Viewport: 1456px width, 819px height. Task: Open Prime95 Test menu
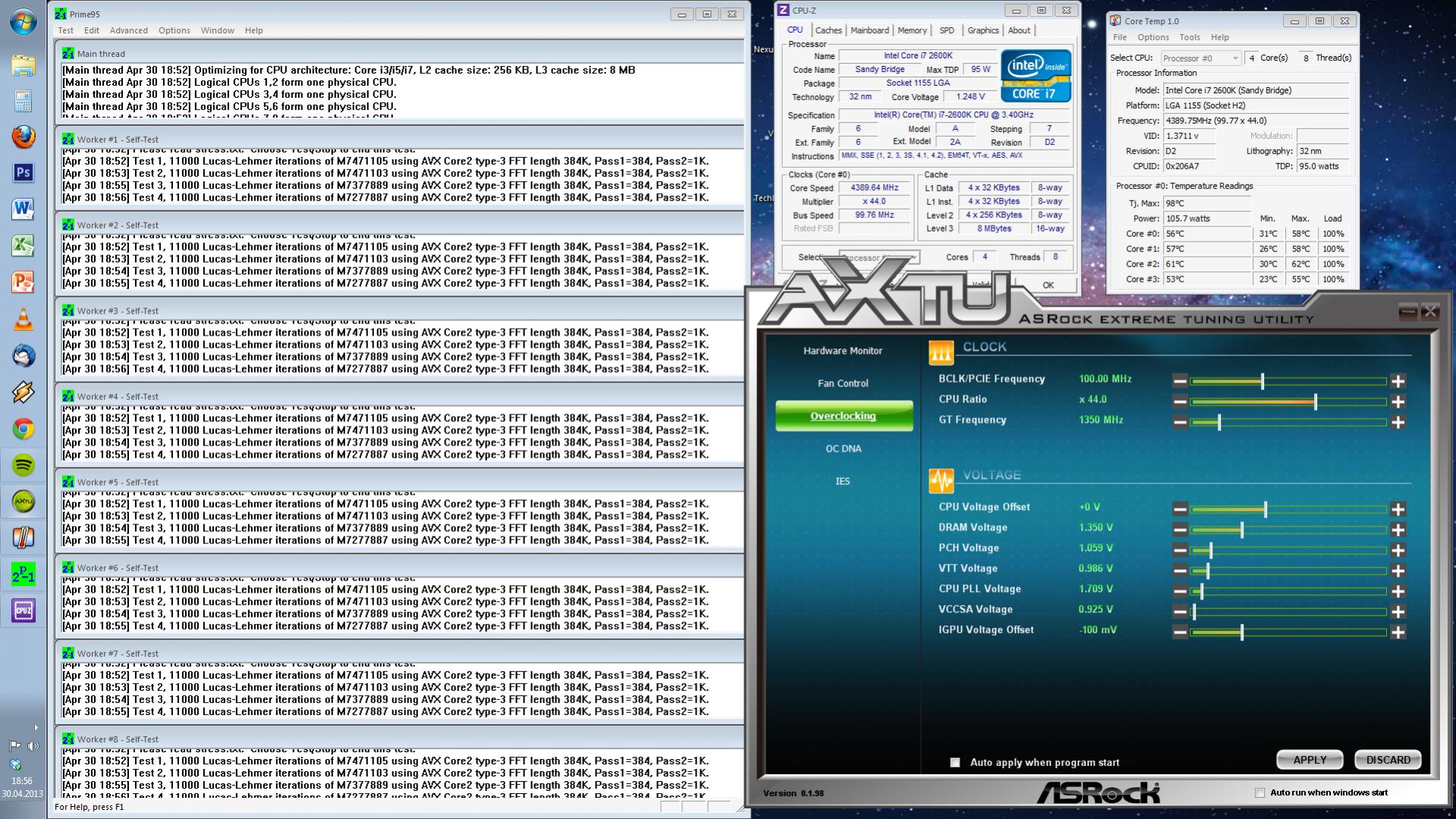click(66, 30)
